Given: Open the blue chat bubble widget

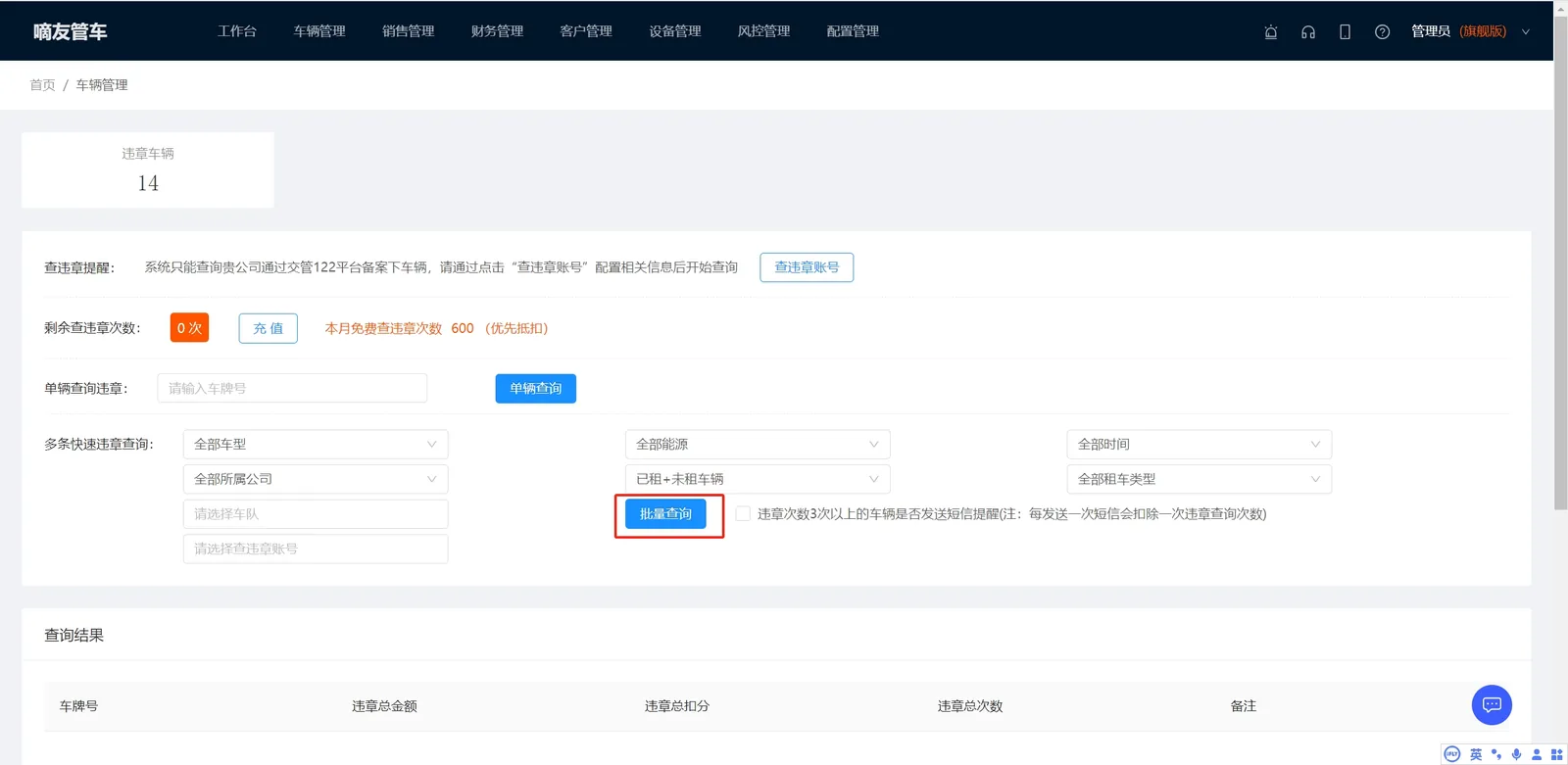Looking at the screenshot, I should [1492, 704].
